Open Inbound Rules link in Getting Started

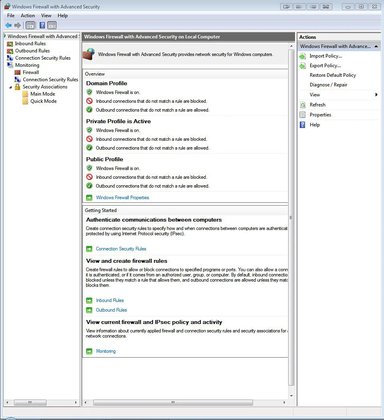tap(110, 300)
